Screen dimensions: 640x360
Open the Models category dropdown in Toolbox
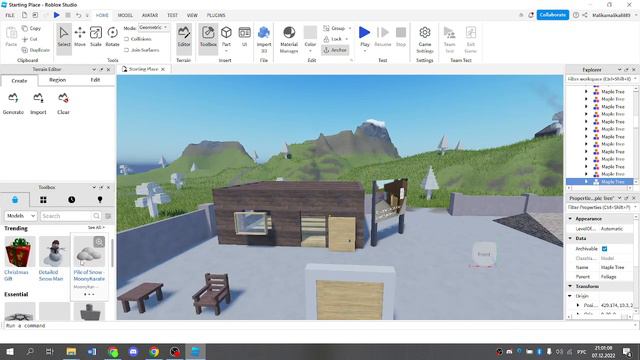[20, 216]
